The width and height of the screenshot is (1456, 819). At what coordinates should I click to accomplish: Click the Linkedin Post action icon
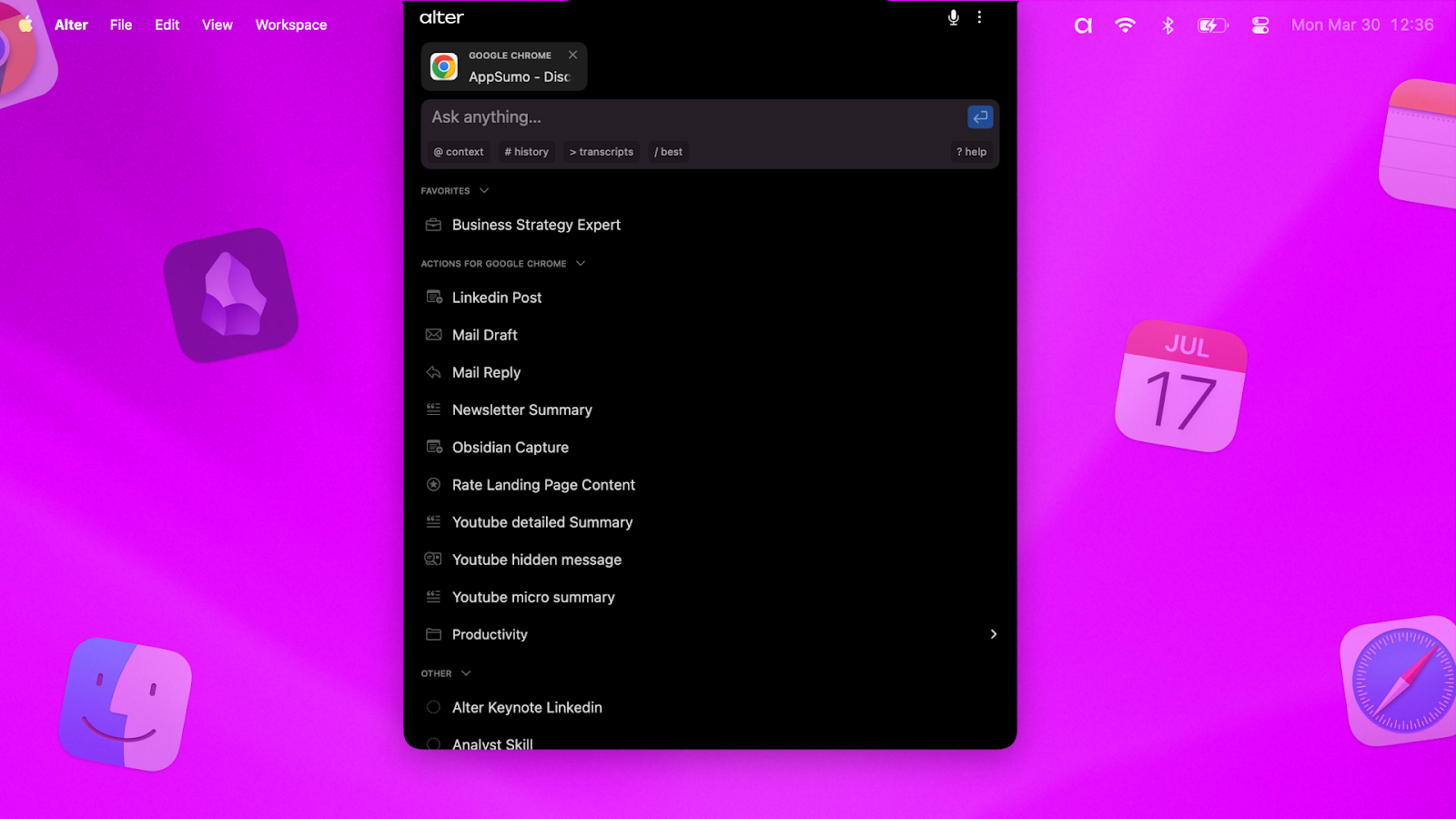click(432, 297)
